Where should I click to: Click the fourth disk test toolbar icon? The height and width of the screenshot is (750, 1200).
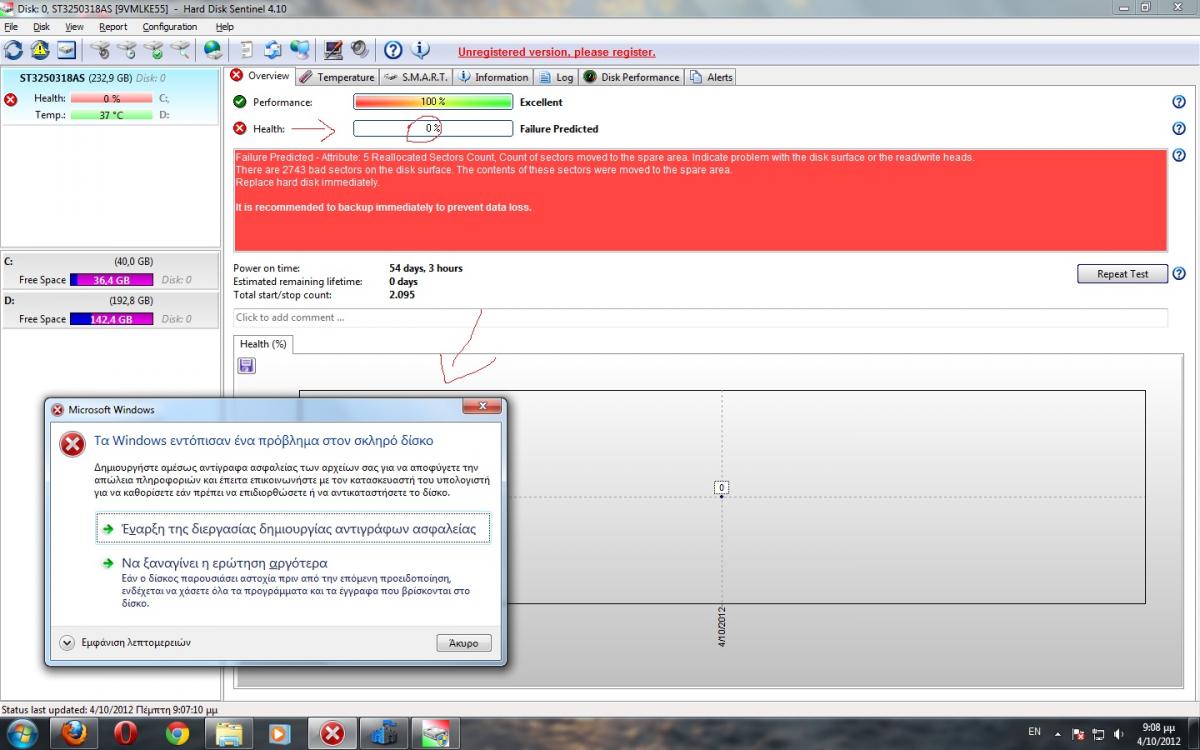[x=181, y=49]
